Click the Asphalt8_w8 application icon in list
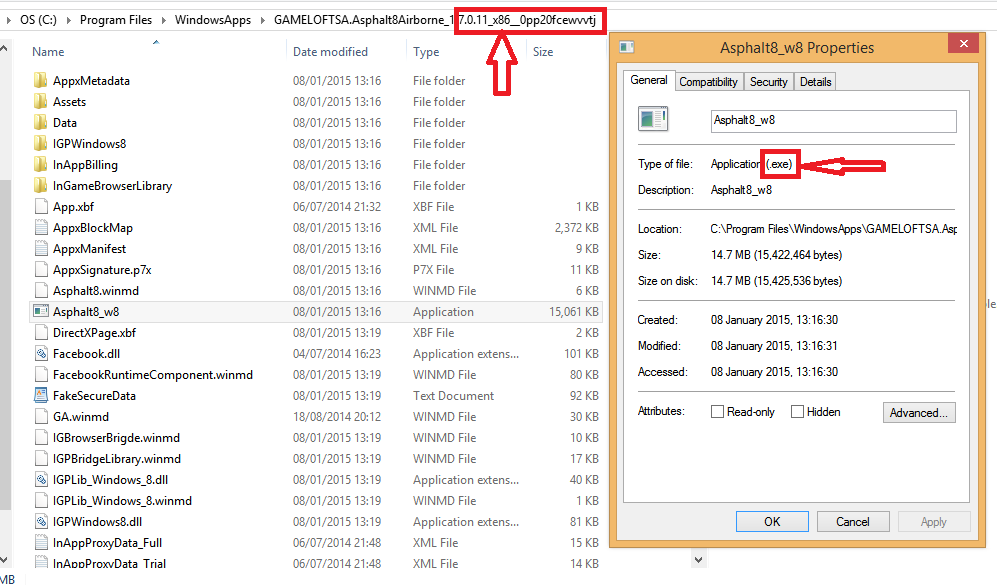 41,311
